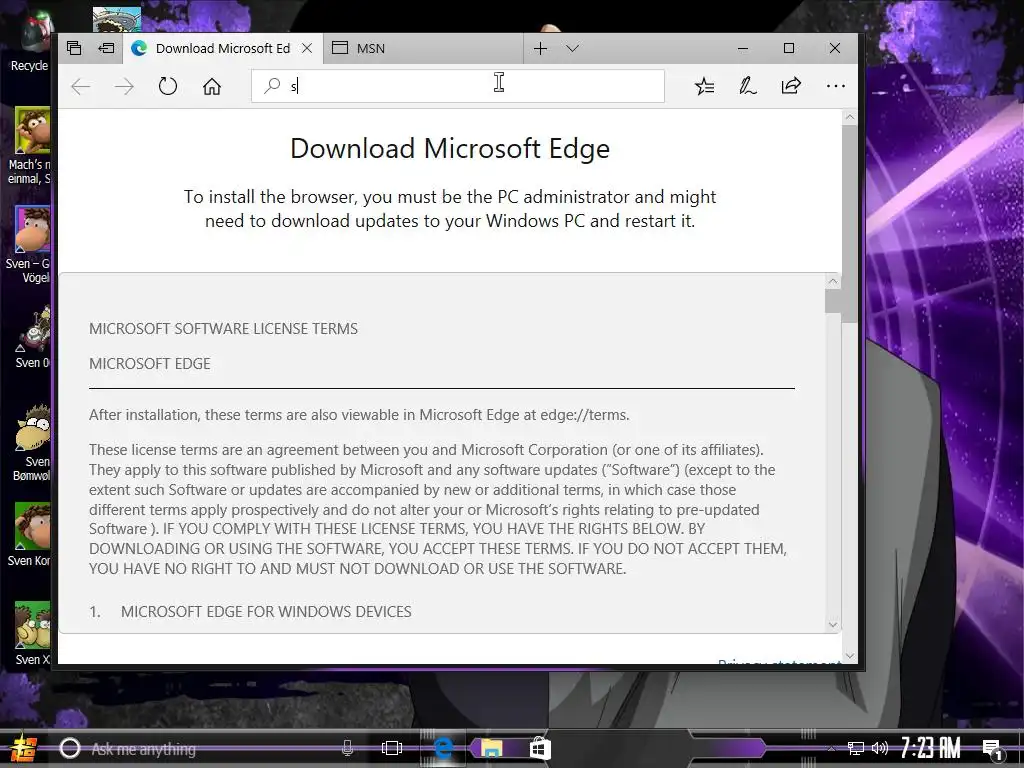The image size is (1024, 768).
Task: Open the 7:23 AM clock
Action: (x=931, y=748)
